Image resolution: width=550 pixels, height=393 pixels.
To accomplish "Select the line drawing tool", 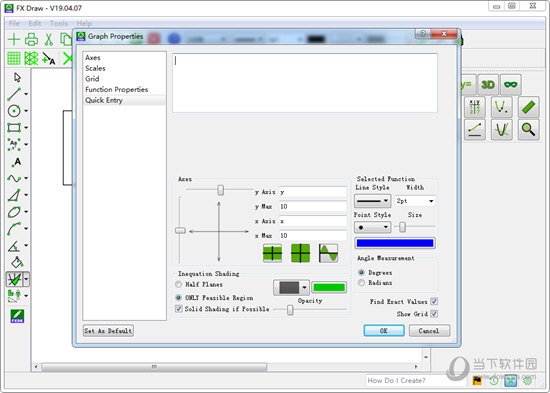I will [x=14, y=94].
